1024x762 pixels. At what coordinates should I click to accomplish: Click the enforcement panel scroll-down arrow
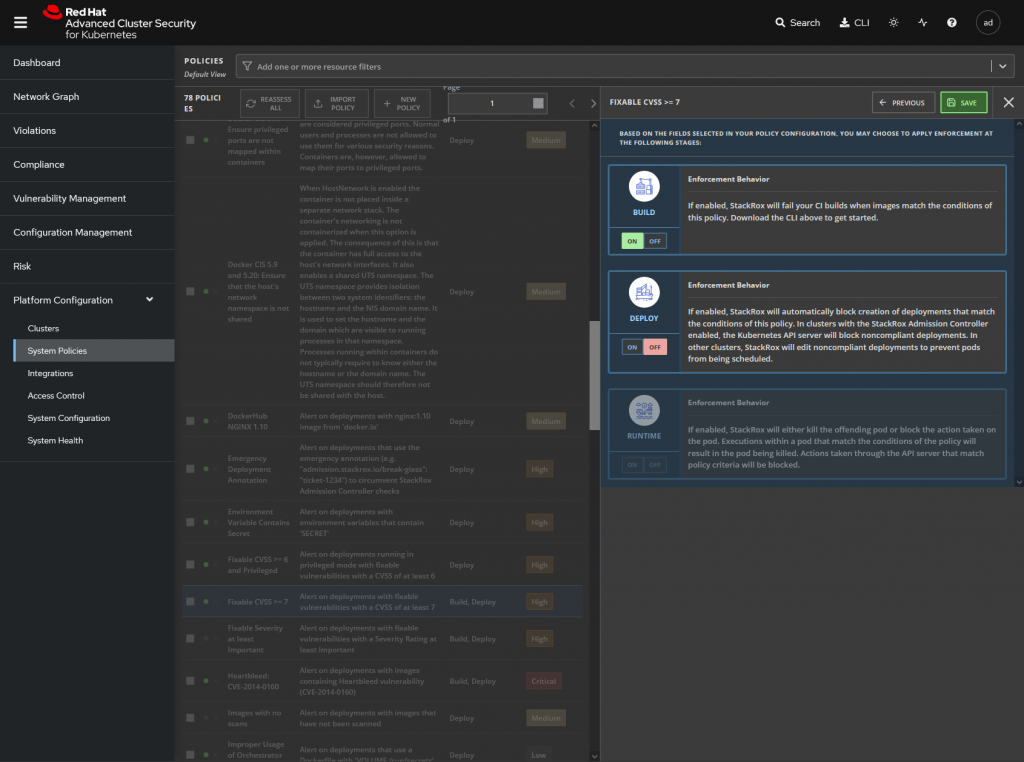[x=1019, y=482]
